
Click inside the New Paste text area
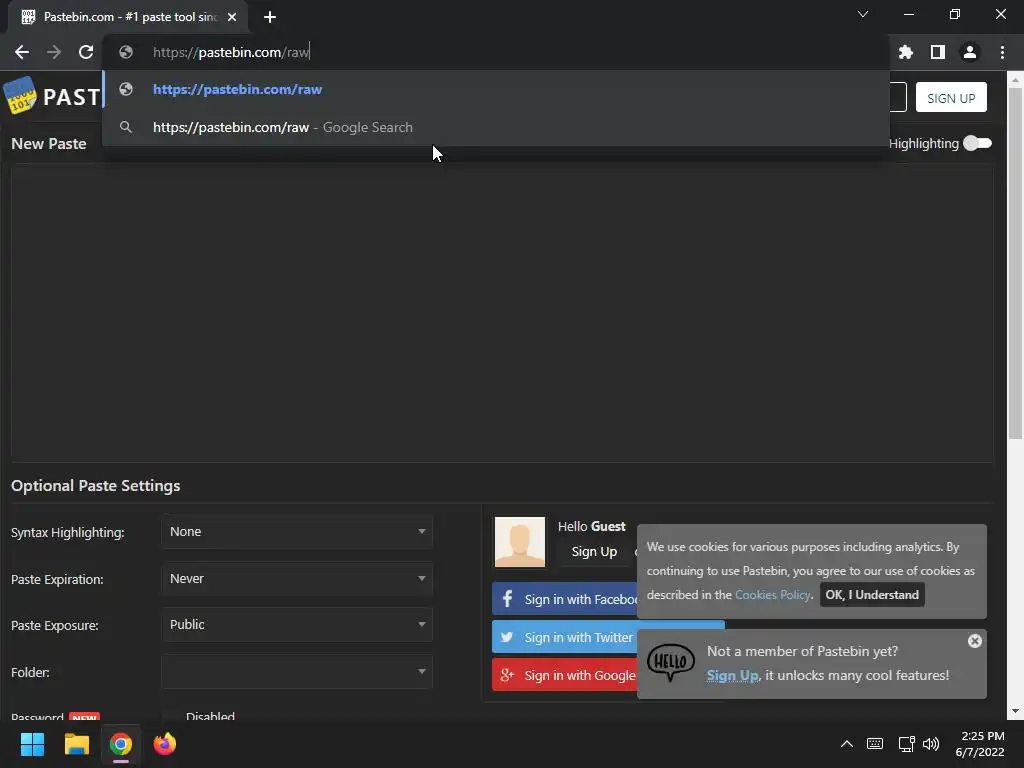click(502, 313)
